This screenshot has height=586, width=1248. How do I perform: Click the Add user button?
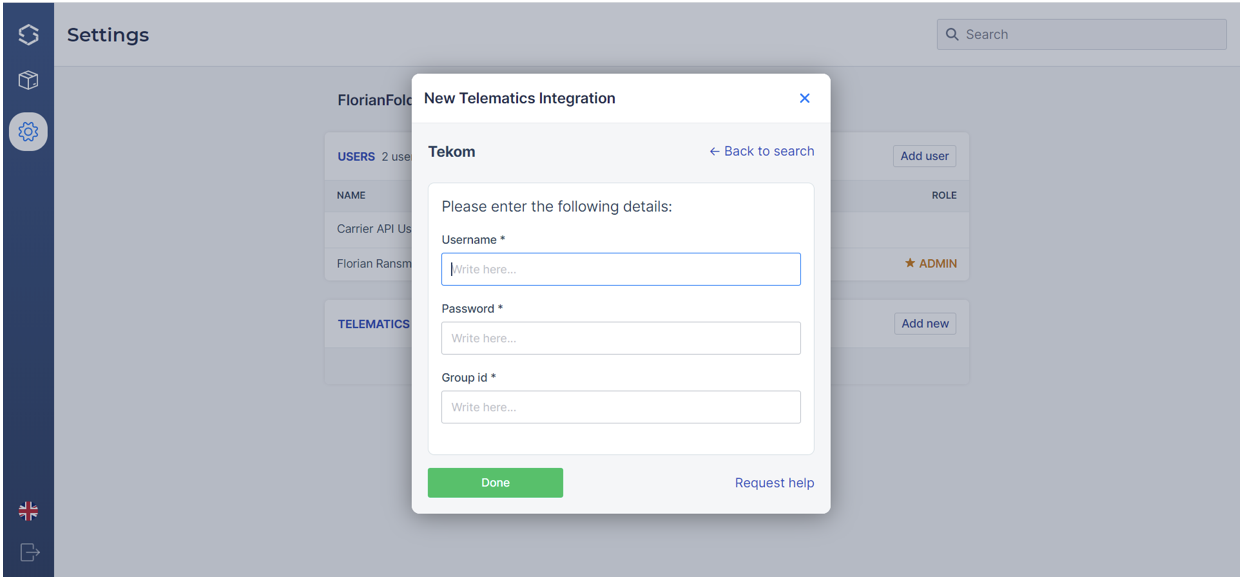pyautogui.click(x=924, y=156)
